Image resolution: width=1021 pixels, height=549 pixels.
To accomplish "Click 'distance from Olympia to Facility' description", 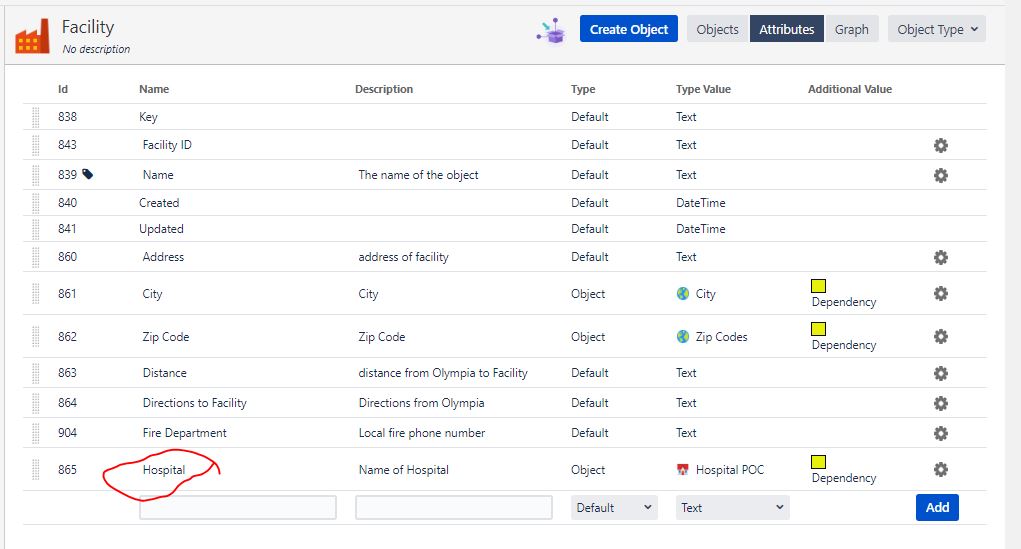I will click(443, 373).
